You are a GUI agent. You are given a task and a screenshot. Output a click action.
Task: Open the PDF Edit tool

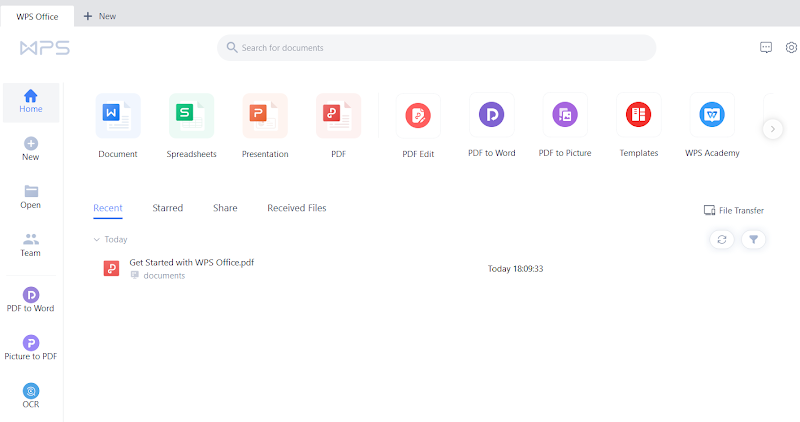[418, 126]
